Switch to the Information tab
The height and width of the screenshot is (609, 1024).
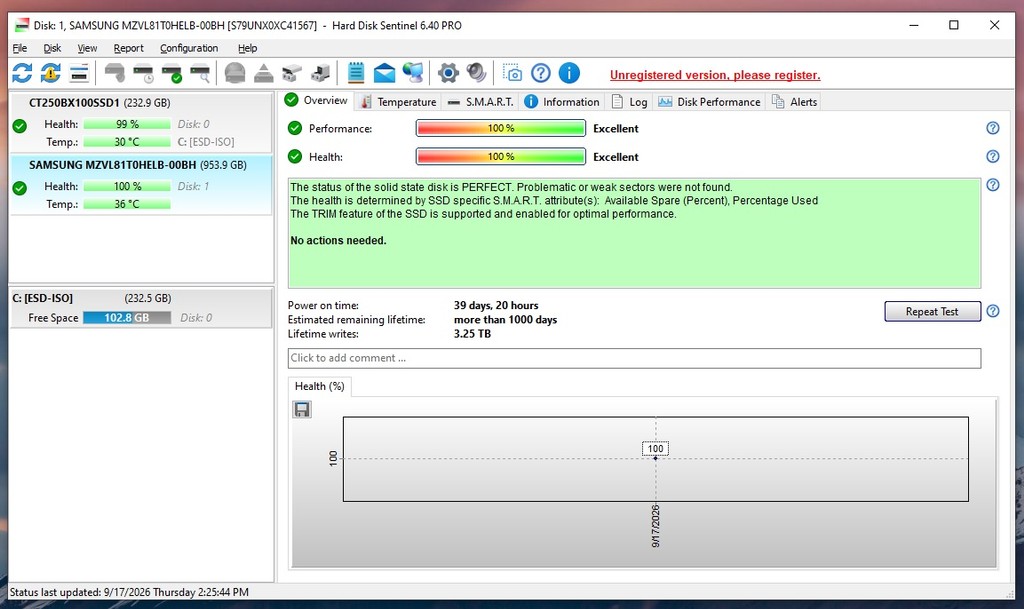point(562,102)
